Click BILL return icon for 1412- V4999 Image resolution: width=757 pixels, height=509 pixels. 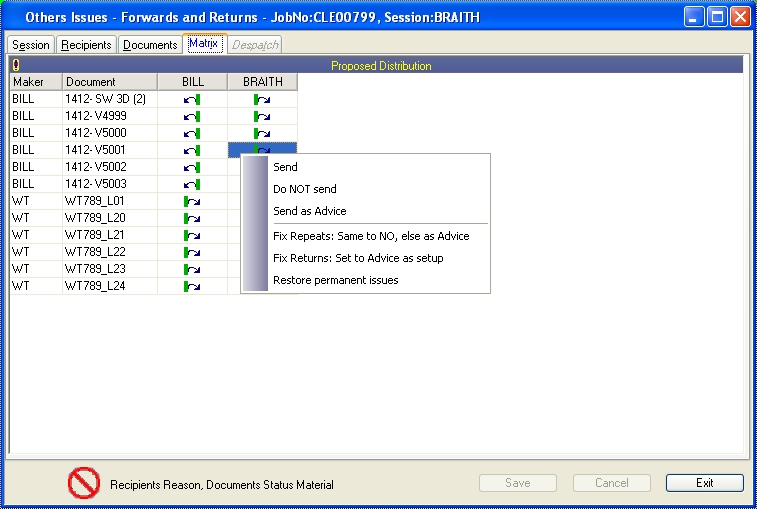click(192, 116)
